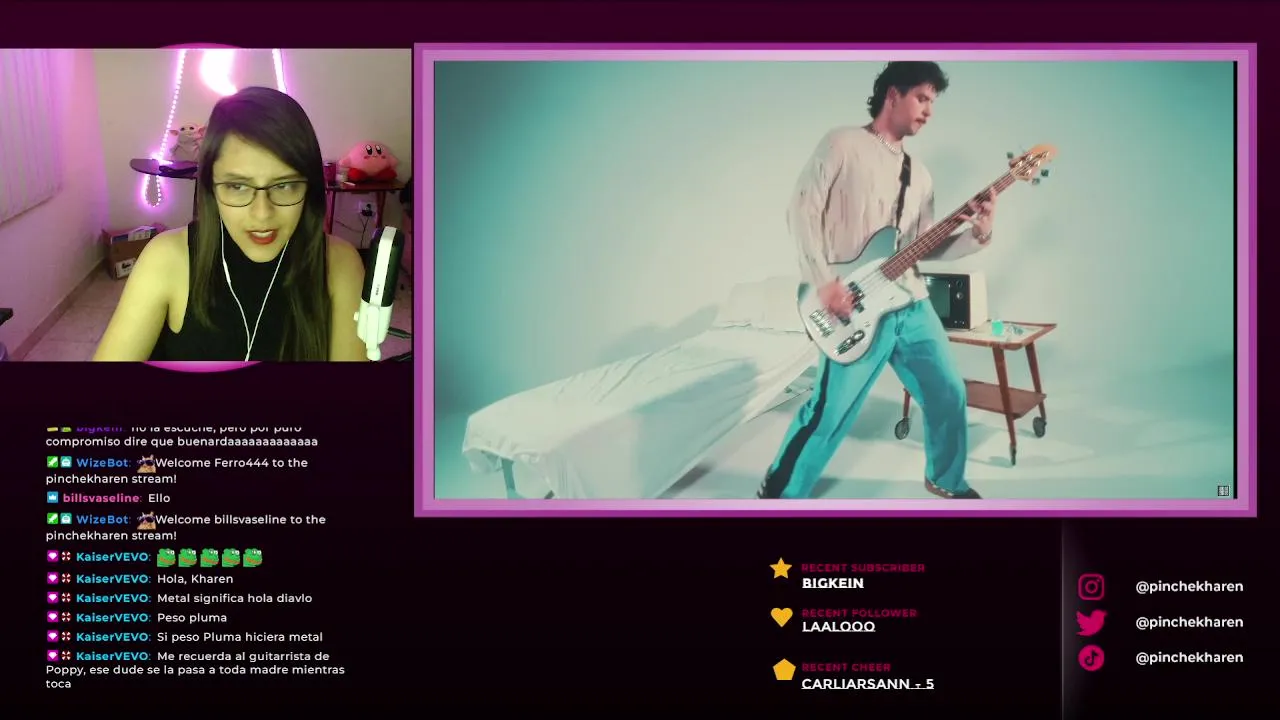Click the 'RECENT CHEER' label

coord(846,667)
